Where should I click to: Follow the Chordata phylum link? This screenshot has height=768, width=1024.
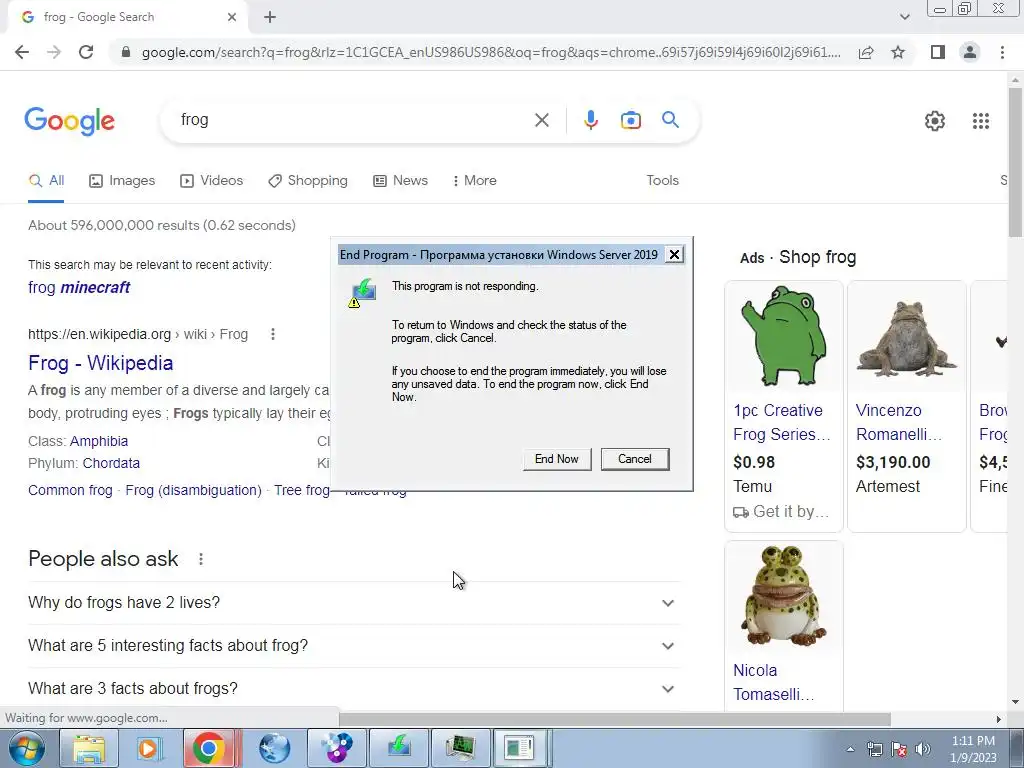tap(111, 464)
